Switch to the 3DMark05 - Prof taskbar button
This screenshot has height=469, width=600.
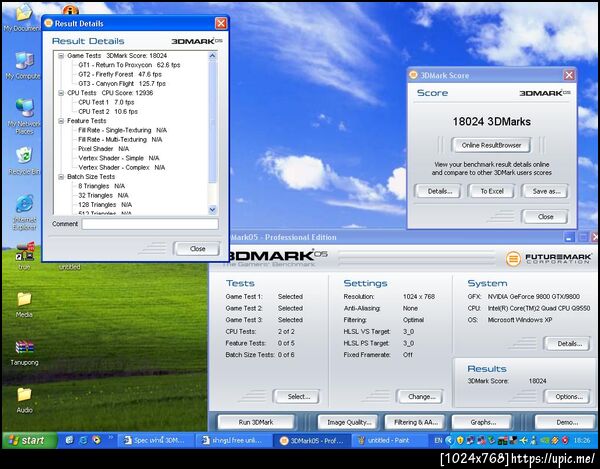click(x=311, y=441)
